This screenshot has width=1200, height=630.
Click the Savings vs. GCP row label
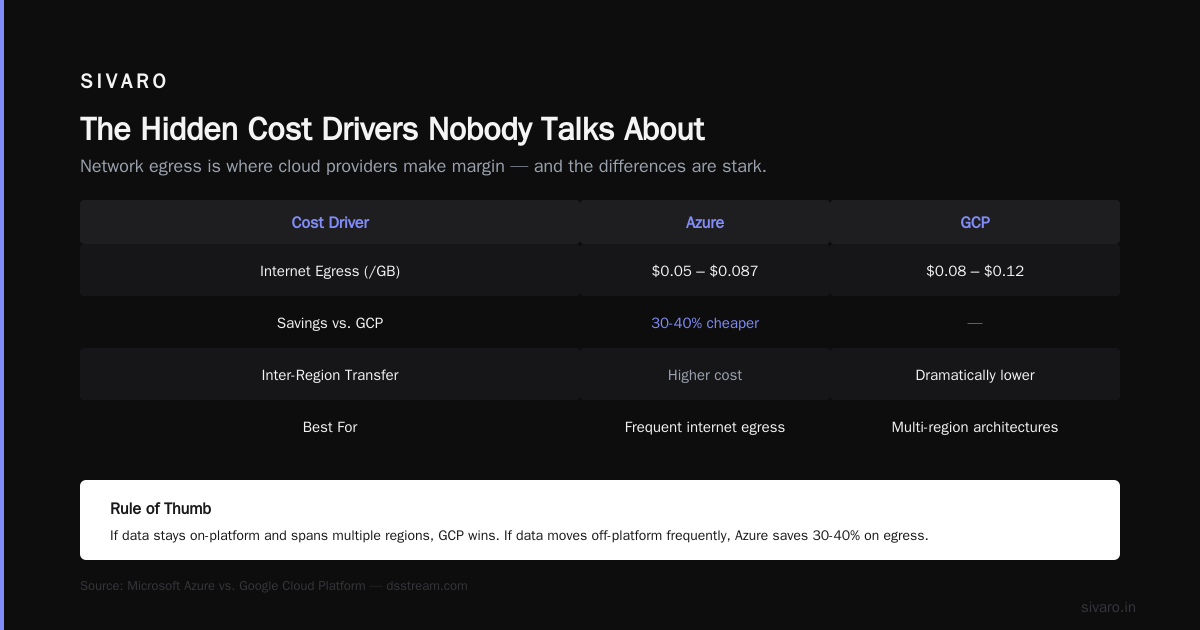point(330,323)
